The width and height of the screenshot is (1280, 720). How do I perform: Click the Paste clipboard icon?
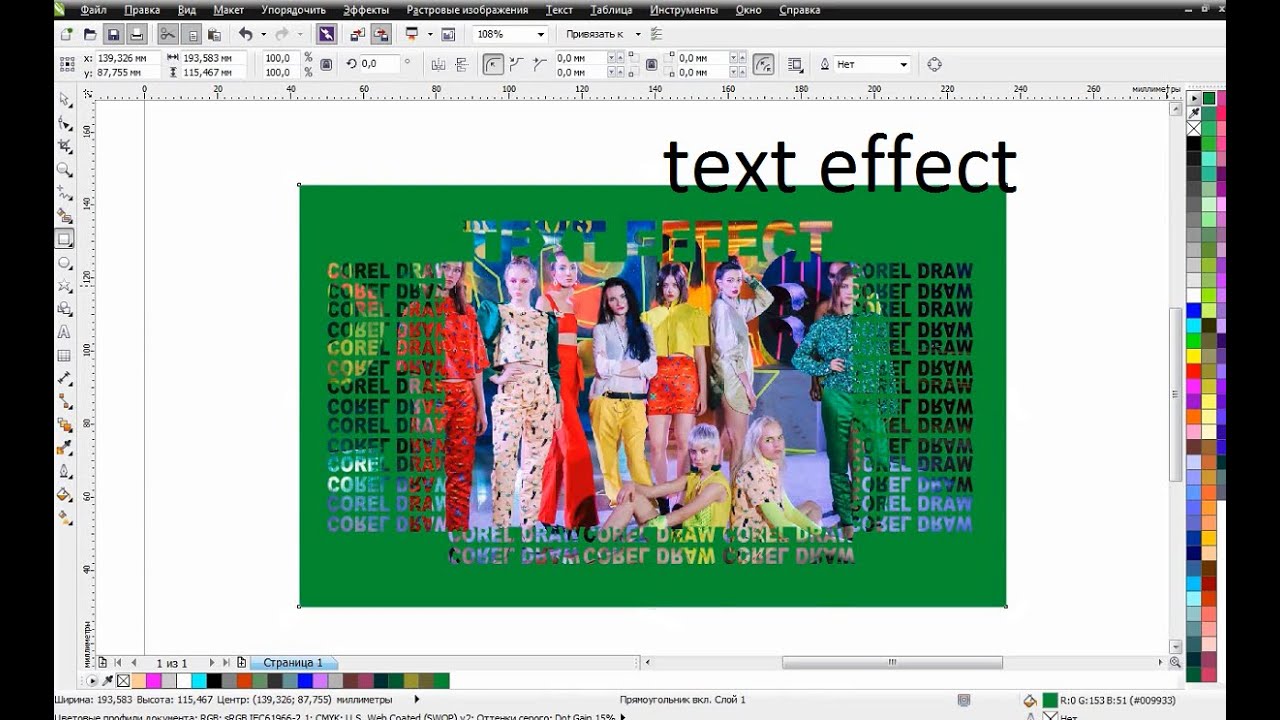214,34
